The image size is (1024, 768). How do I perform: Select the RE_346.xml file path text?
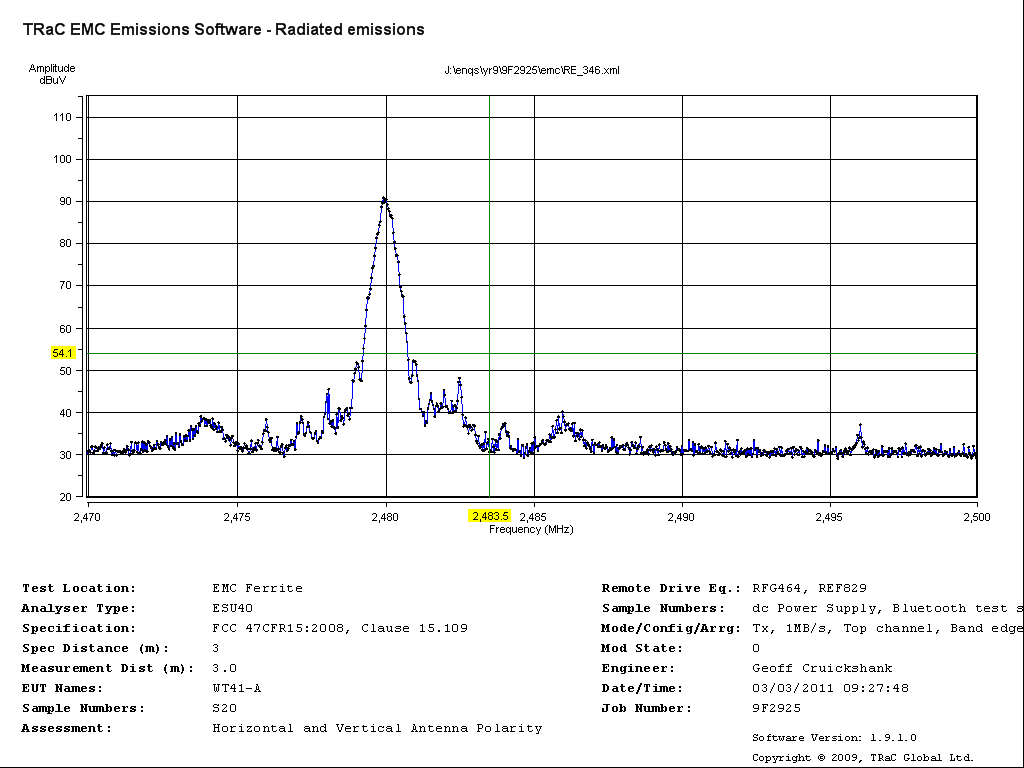532,70
